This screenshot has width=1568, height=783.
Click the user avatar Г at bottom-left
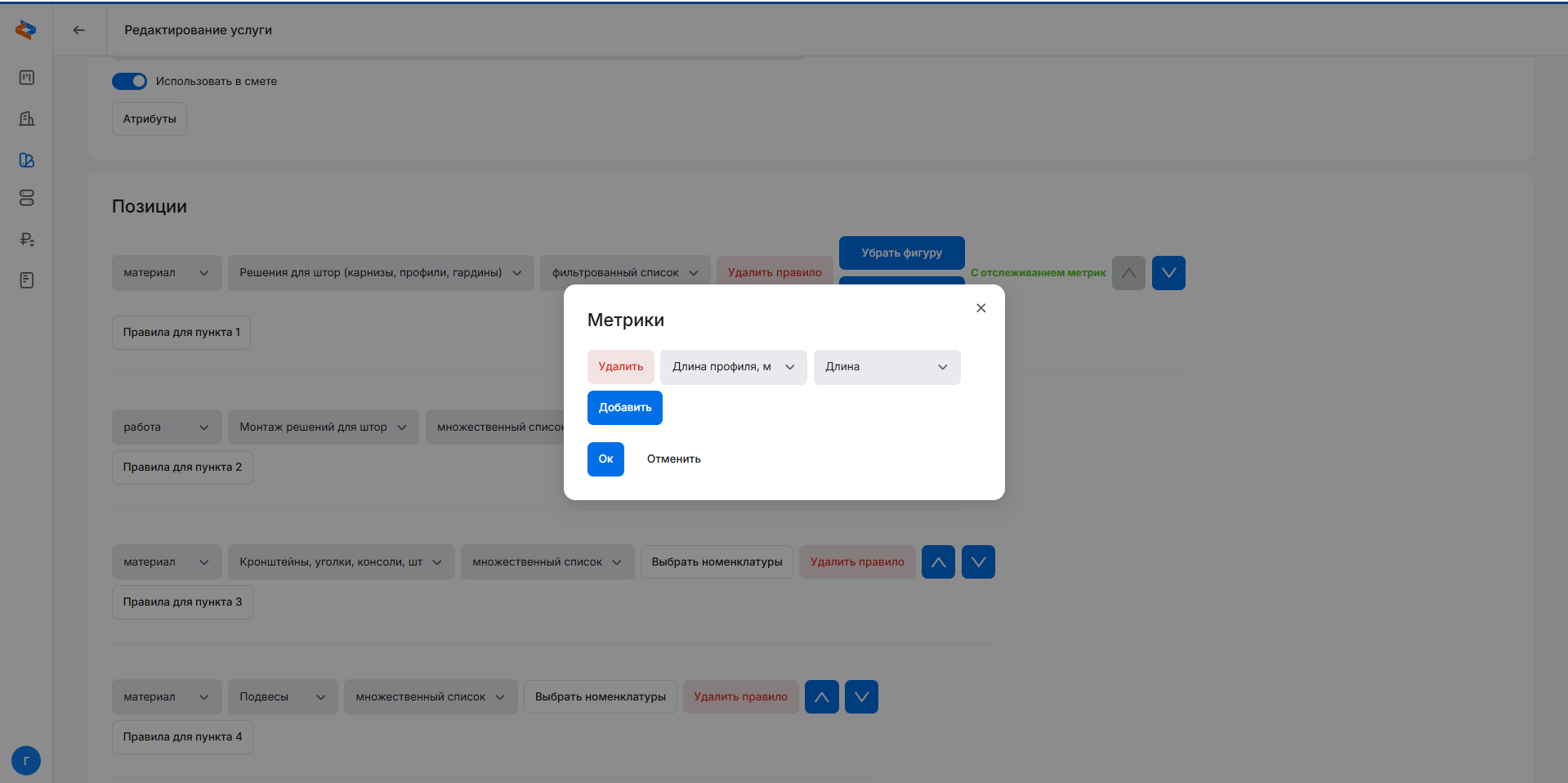click(x=26, y=760)
